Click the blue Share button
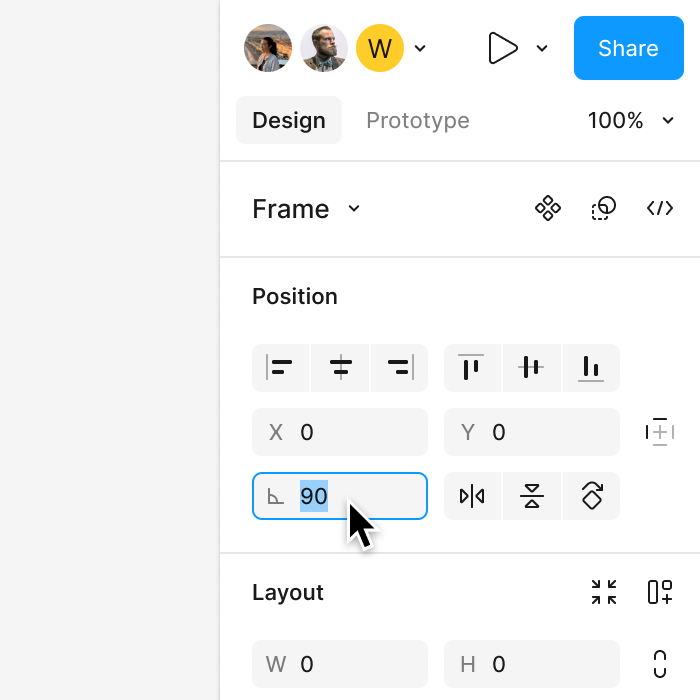700x700 pixels. (628, 48)
